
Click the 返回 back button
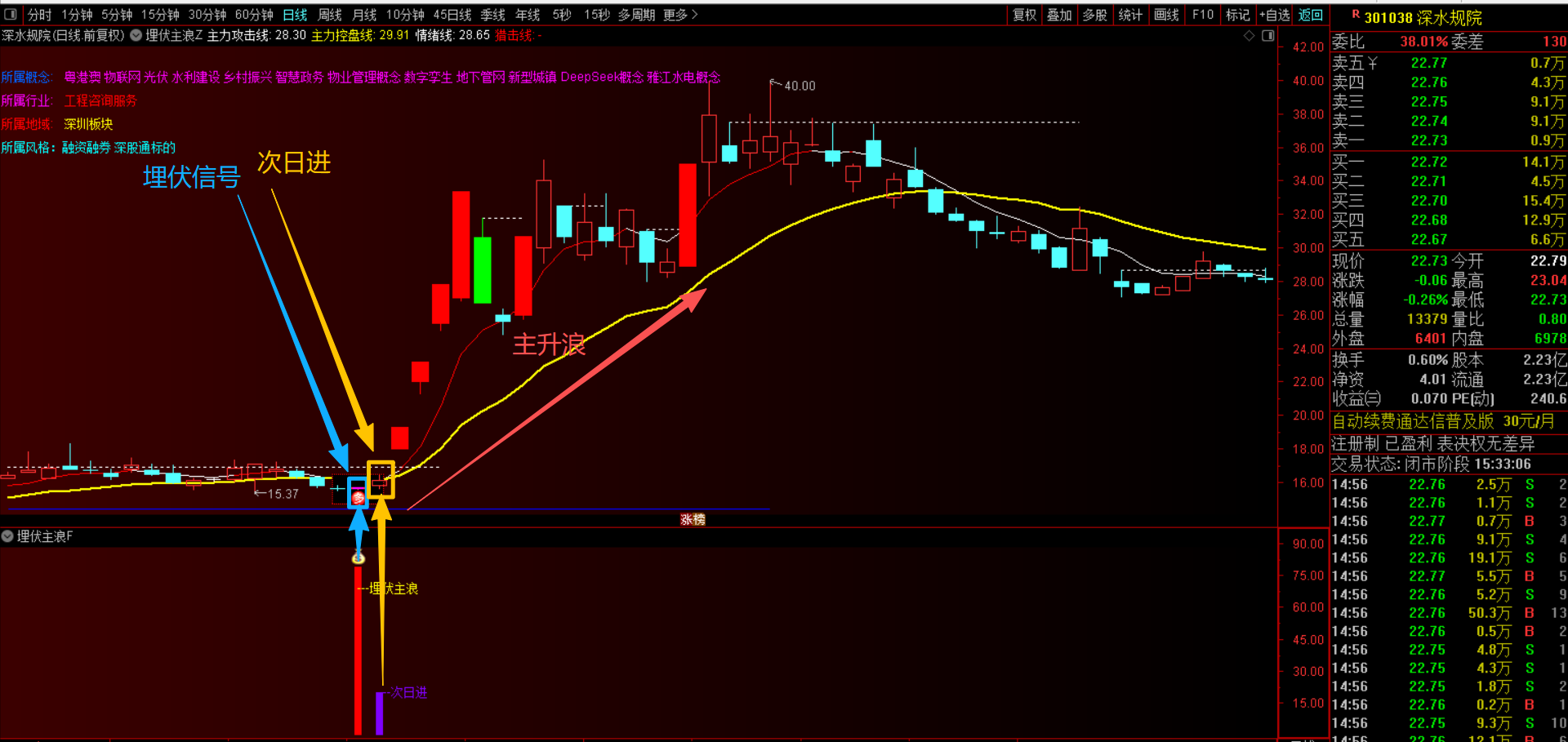(x=1311, y=15)
